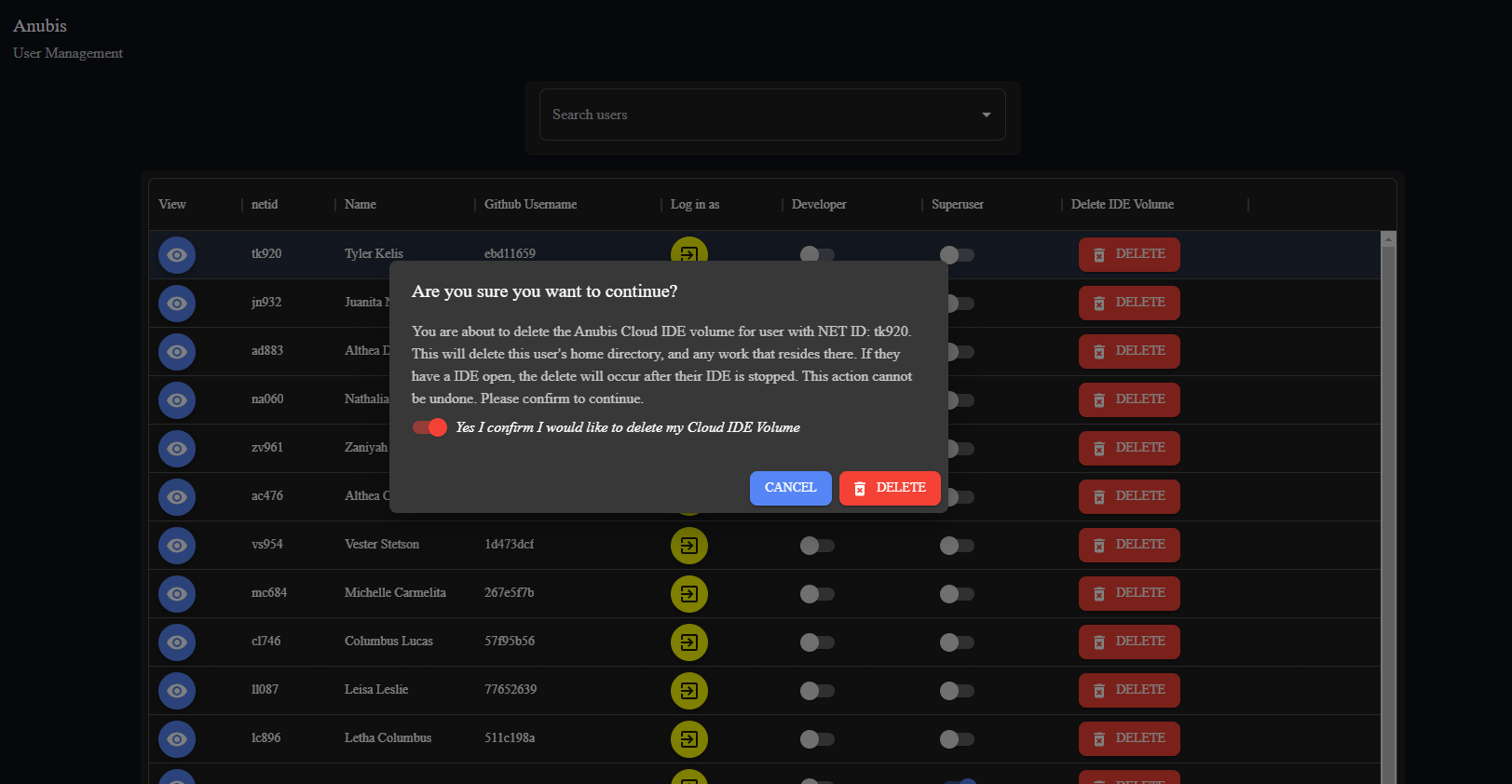View user zv961 via the eye icon
The width and height of the screenshot is (1512, 784).
(177, 449)
